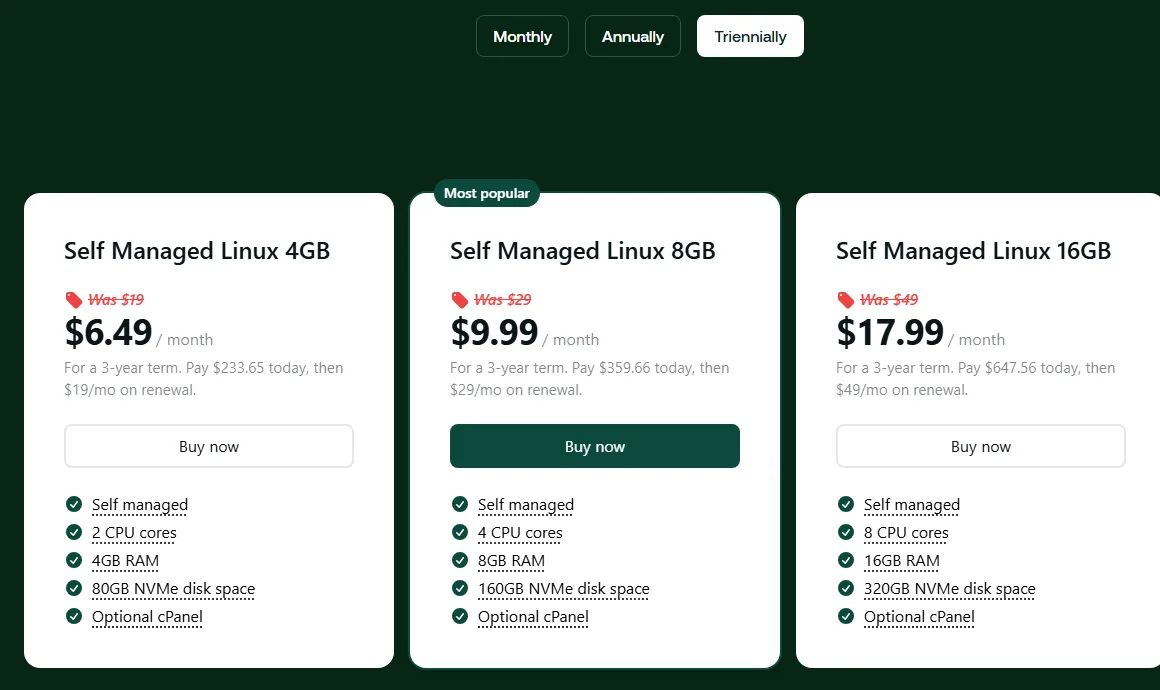Click the 80GB NVMe disk space feature
This screenshot has width=1160, height=690.
(173, 589)
